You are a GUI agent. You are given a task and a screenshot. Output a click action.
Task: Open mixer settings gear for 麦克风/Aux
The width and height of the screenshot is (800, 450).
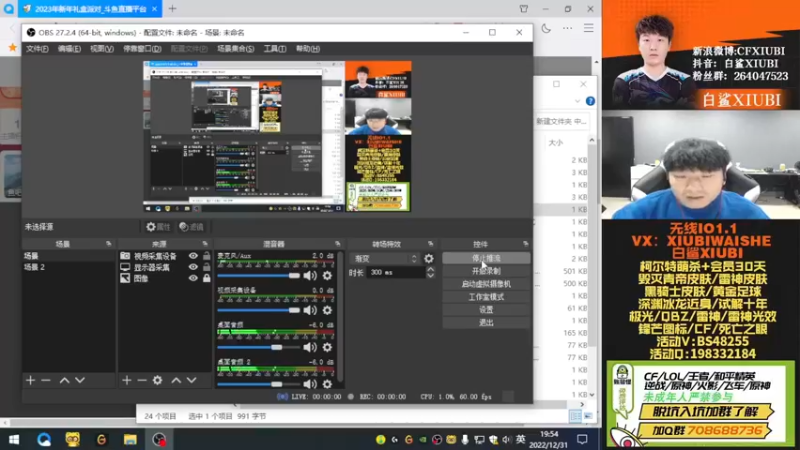tap(327, 276)
